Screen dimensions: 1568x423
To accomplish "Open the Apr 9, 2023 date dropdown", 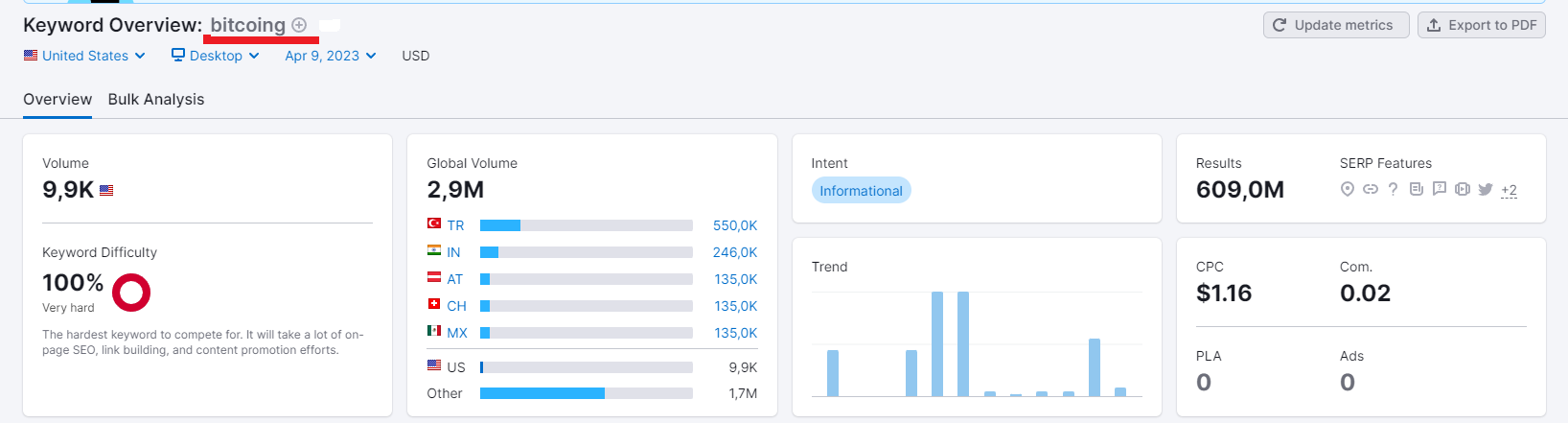I will [330, 56].
